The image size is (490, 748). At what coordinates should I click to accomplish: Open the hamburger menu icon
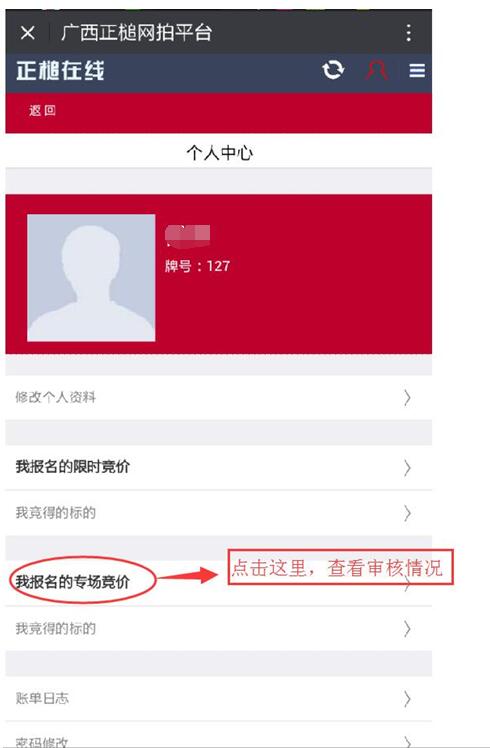pyautogui.click(x=417, y=71)
